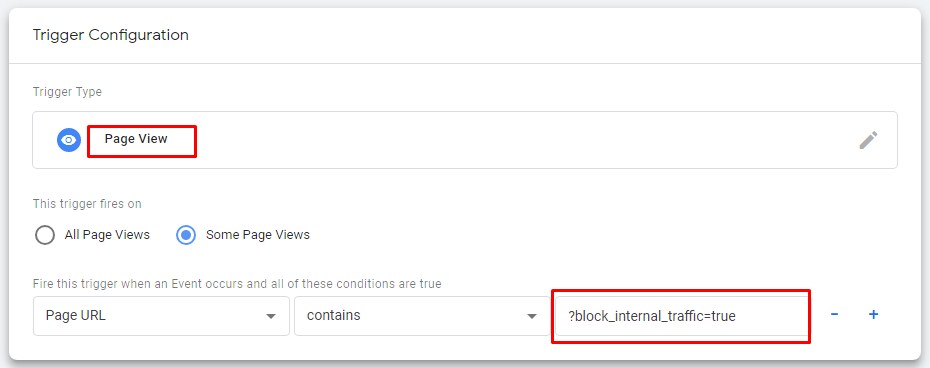Click the blue eye Page View icon
This screenshot has width=930, height=368.
tap(69, 140)
